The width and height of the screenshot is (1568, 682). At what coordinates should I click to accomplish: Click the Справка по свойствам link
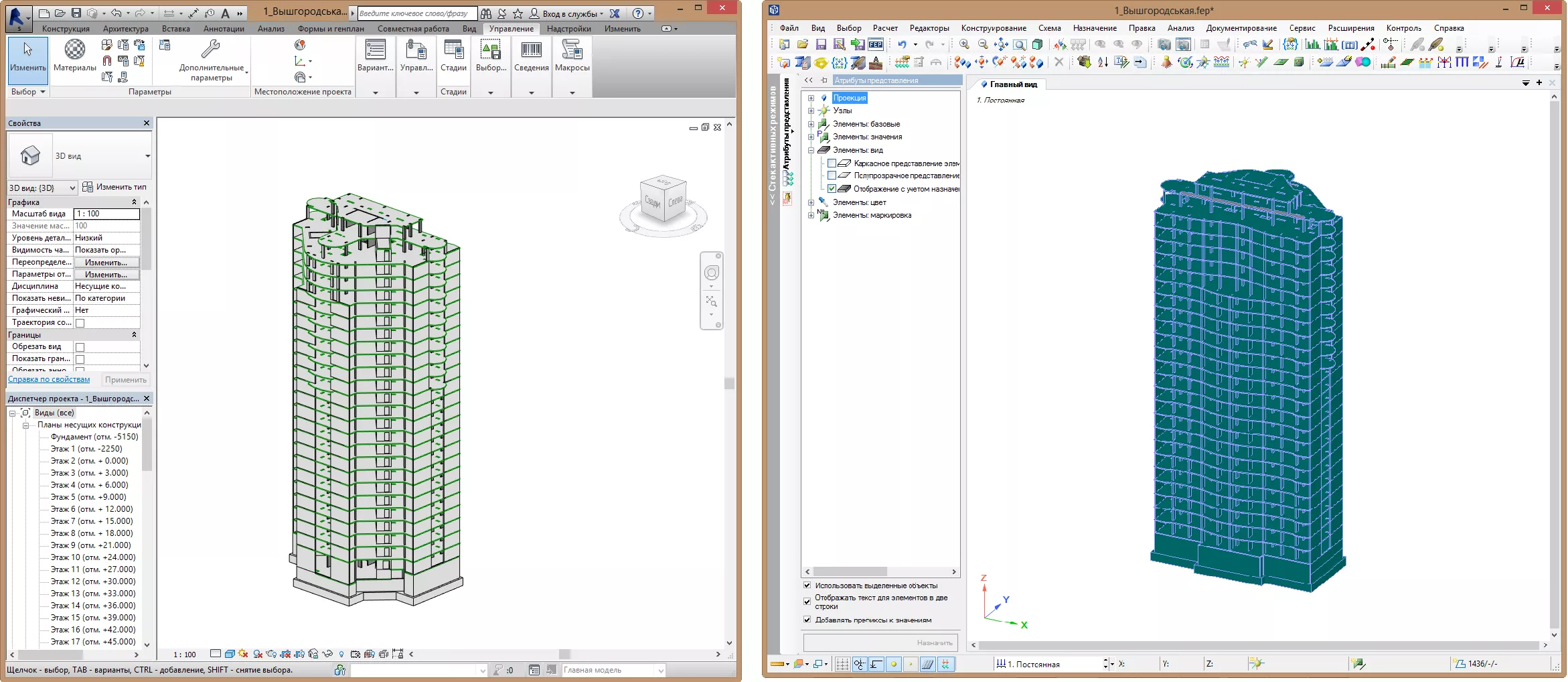49,379
